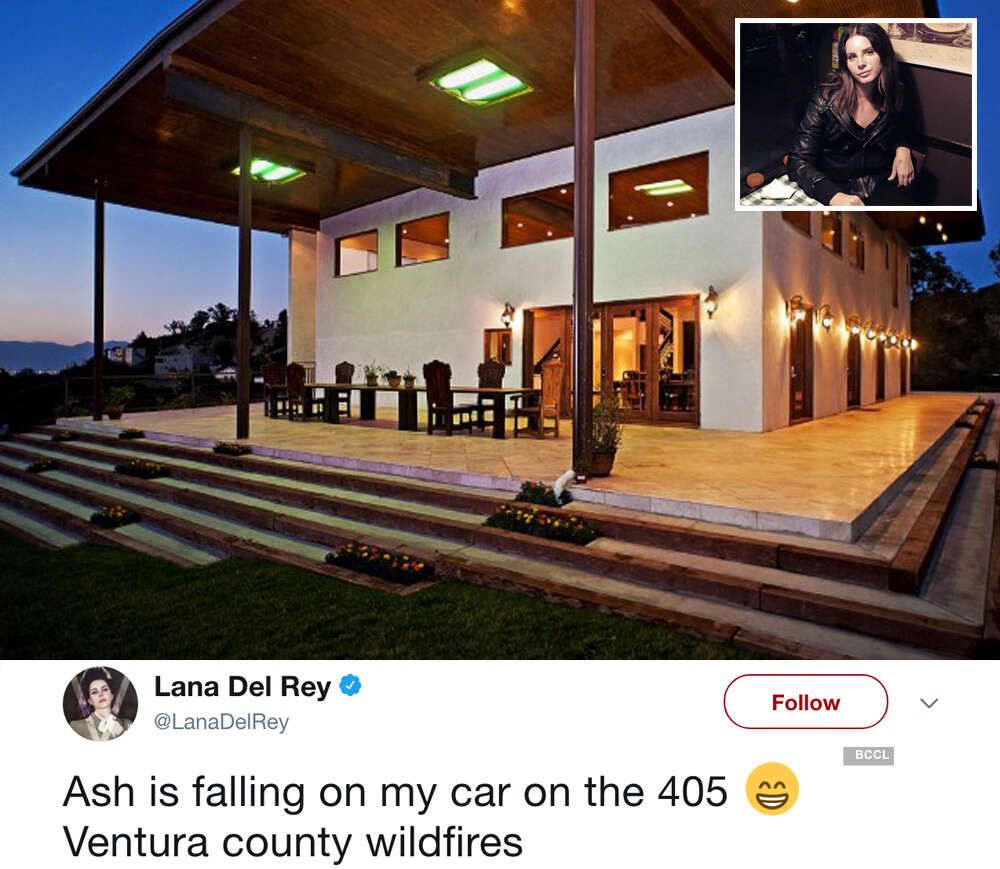Click the wall lantern right of patio doors

point(710,301)
